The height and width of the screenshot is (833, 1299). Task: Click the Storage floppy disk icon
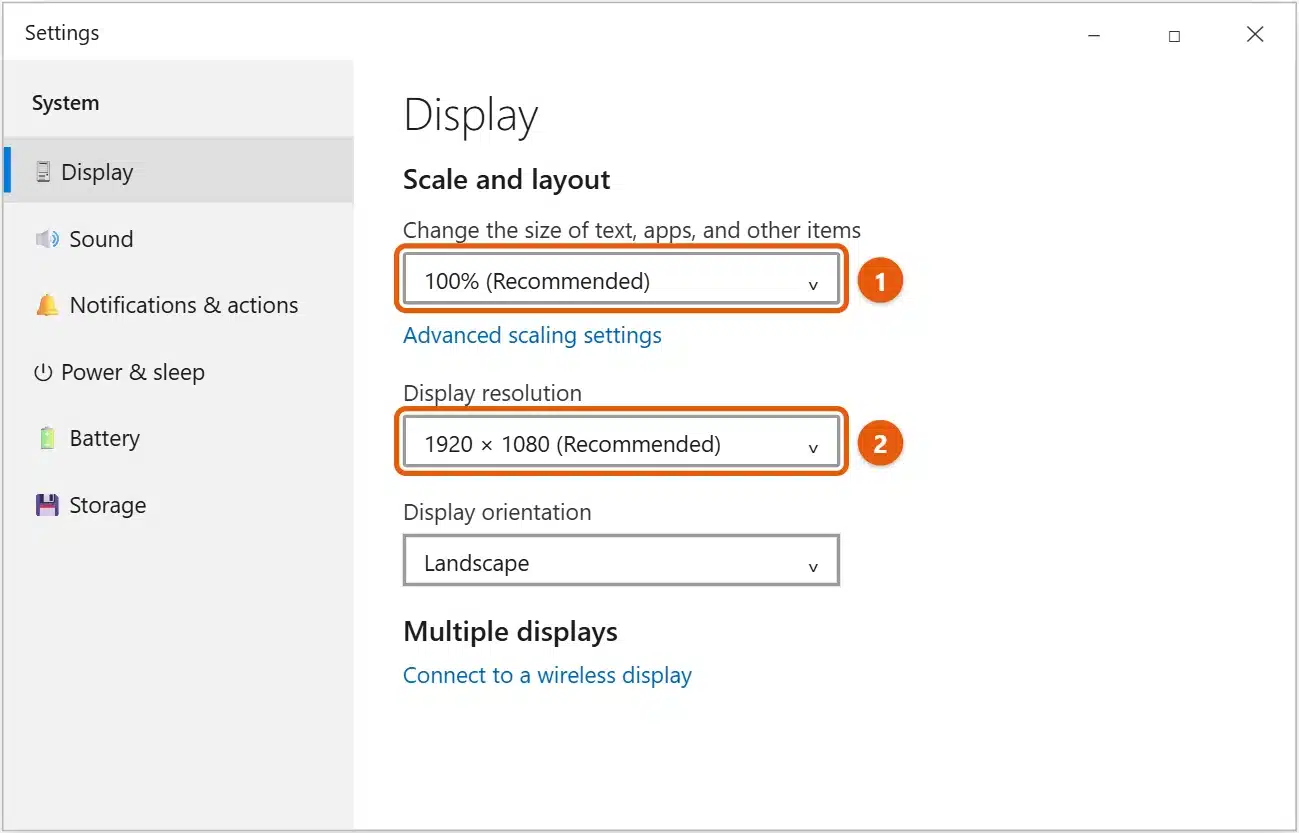(x=47, y=505)
